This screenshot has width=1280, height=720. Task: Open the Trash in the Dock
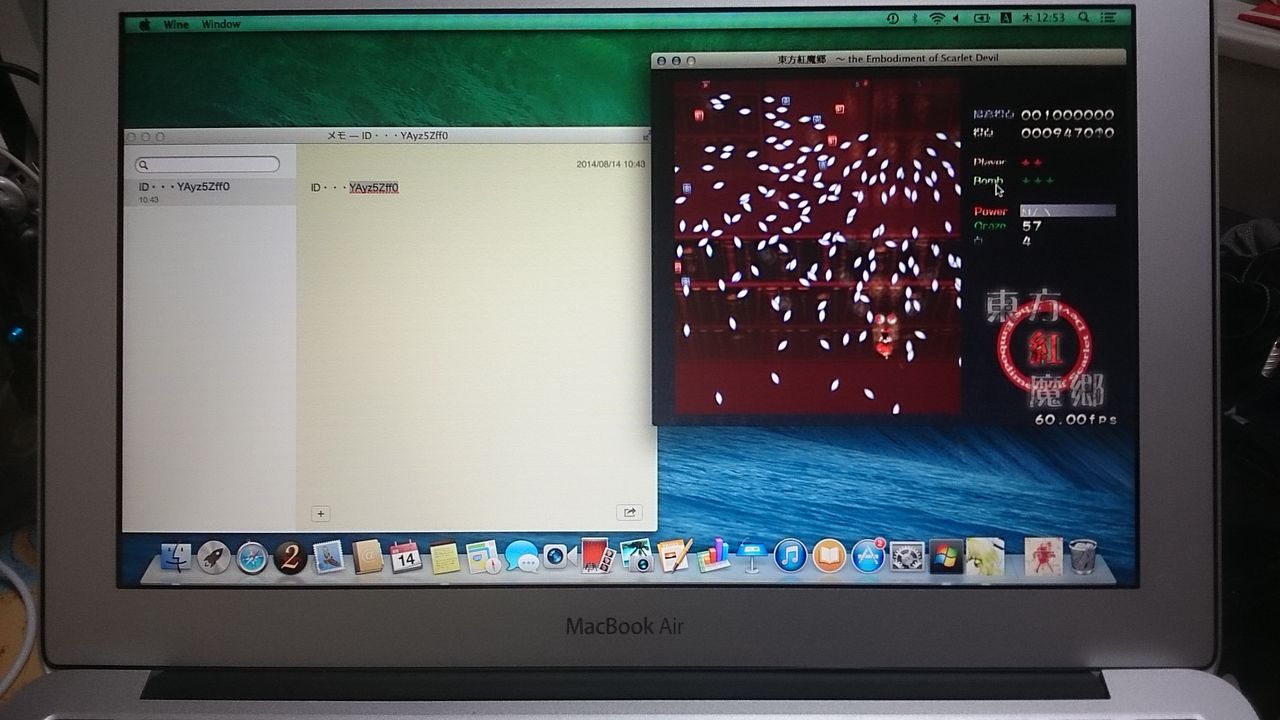[x=1083, y=556]
